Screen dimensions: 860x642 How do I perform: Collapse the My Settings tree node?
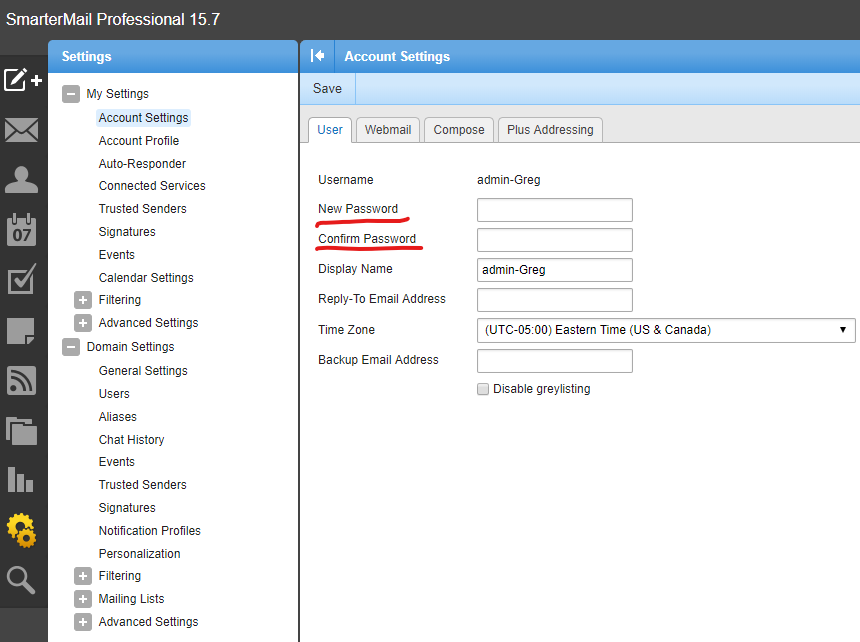[x=71, y=94]
